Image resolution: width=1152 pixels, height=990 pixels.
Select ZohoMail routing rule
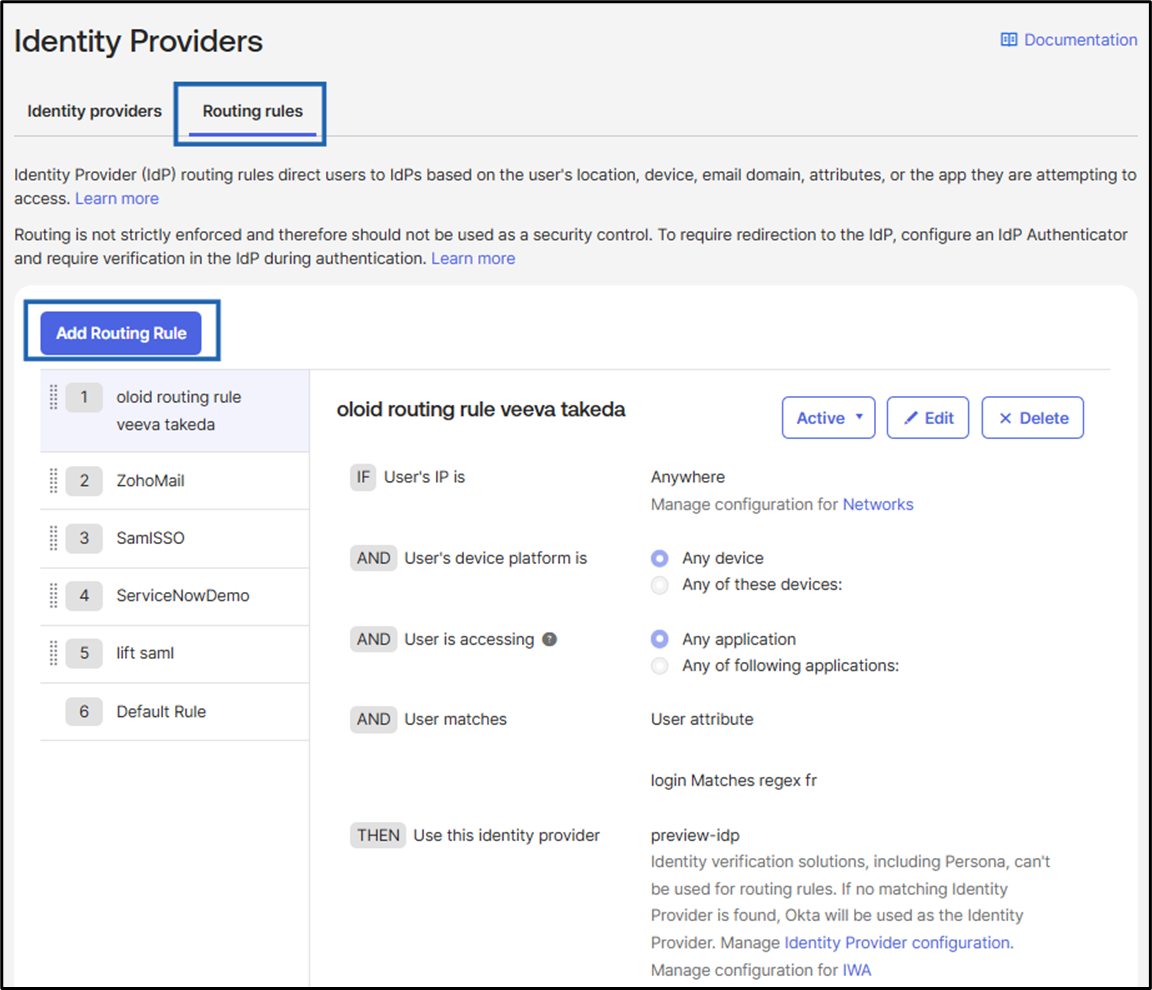[175, 480]
